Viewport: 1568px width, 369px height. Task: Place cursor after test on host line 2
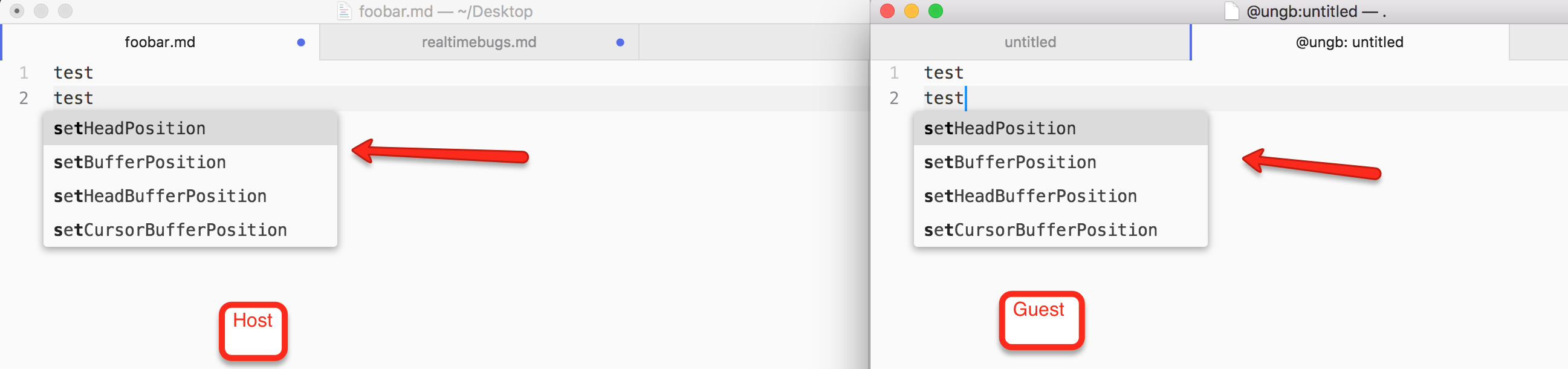[94, 98]
